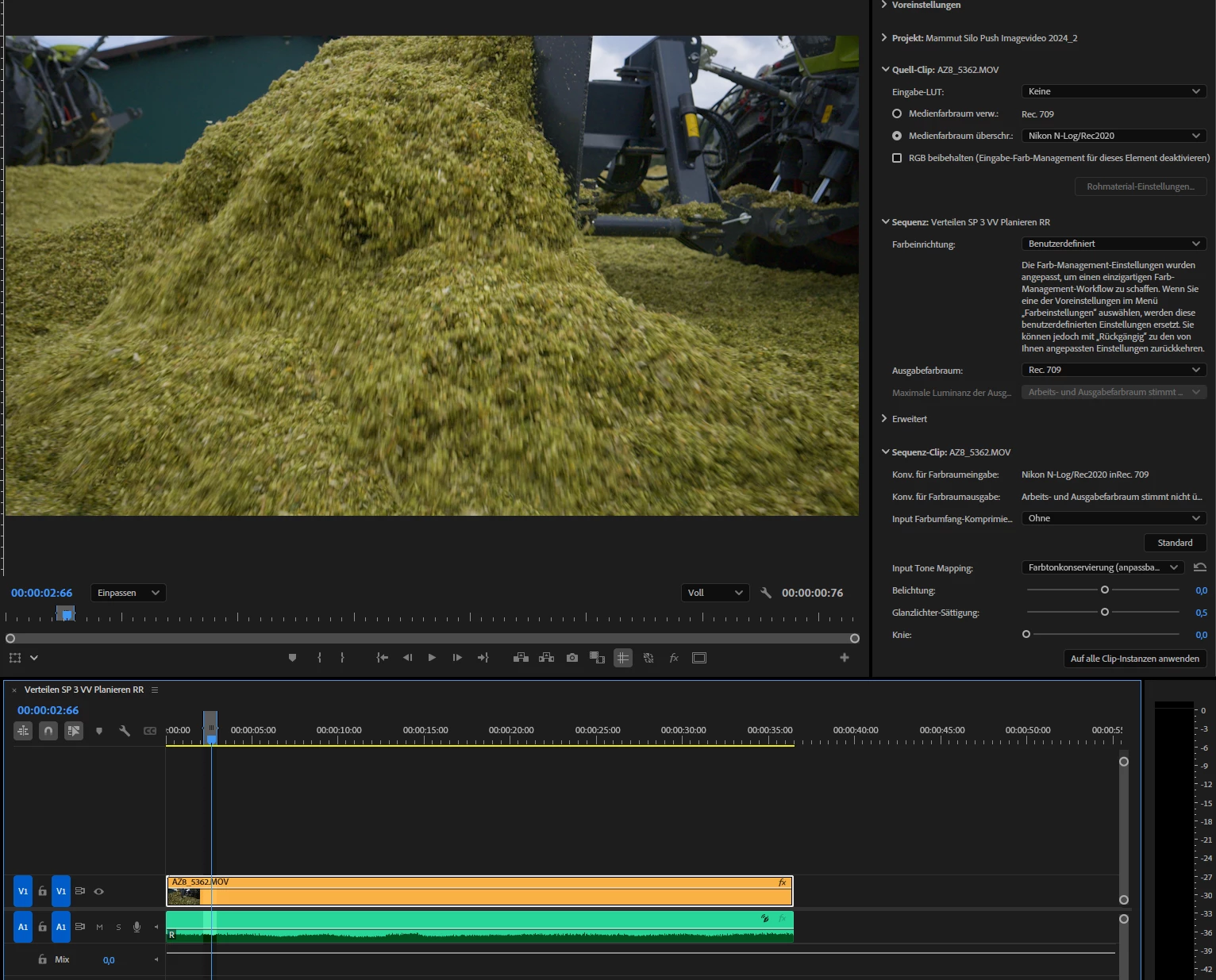Click the Standard button
Viewport: 1216px width, 980px height.
(1175, 543)
